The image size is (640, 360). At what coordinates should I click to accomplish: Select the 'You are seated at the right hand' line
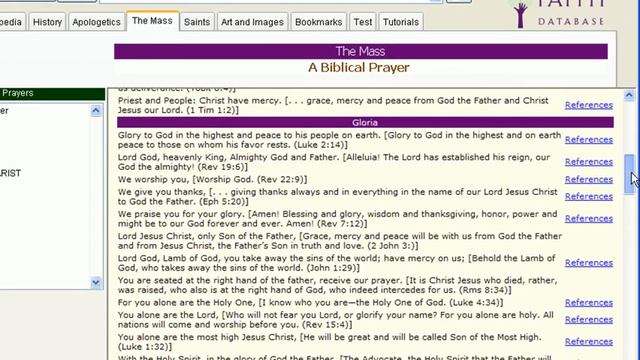tap(338, 285)
